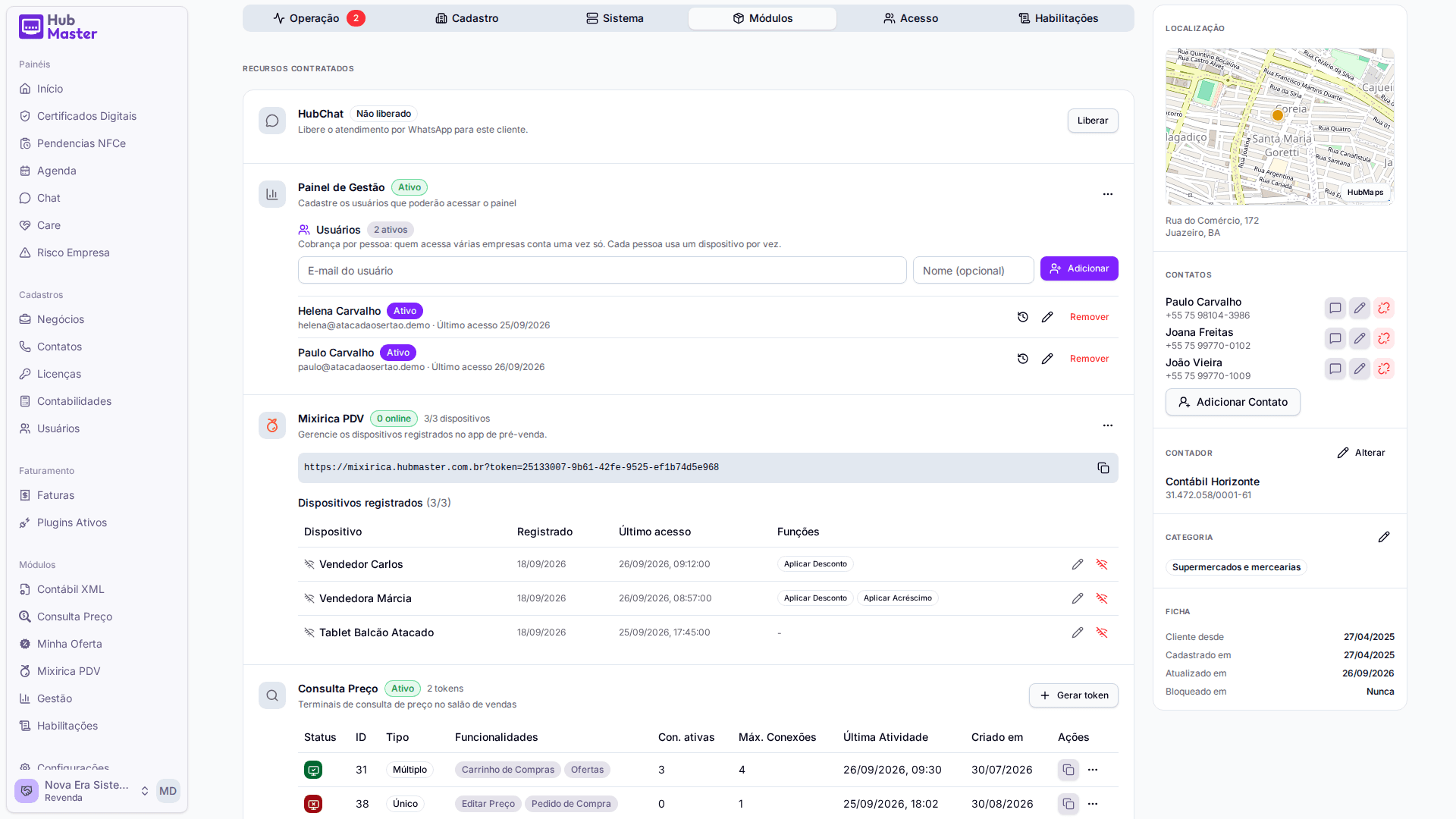Click the Hub Master logo
The width and height of the screenshot is (1456, 819).
click(58, 27)
